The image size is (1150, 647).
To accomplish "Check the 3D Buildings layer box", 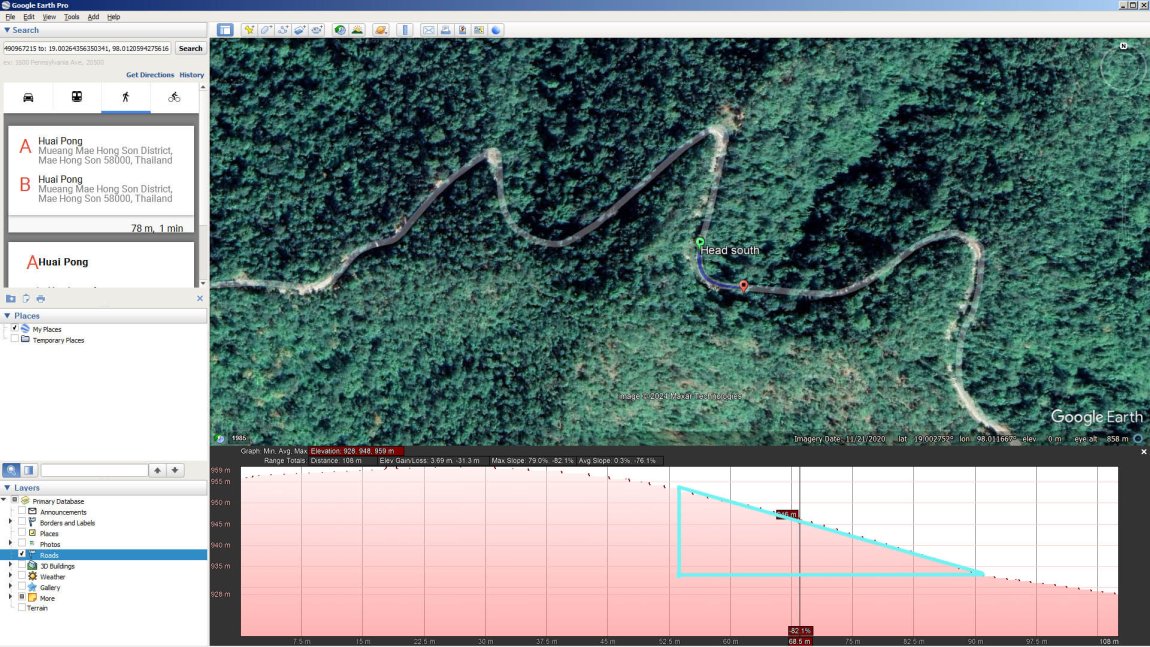I will [22, 566].
